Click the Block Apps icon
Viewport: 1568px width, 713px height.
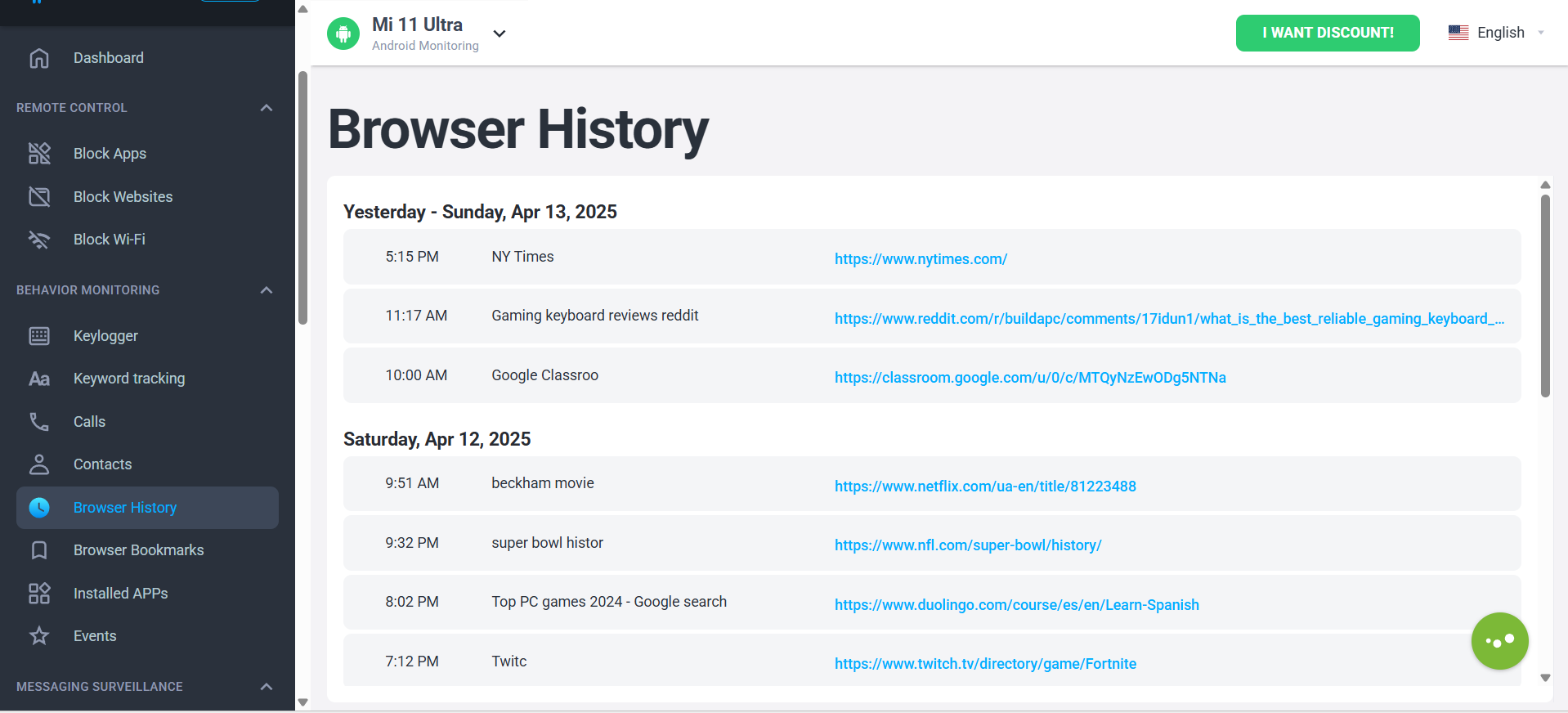click(39, 154)
